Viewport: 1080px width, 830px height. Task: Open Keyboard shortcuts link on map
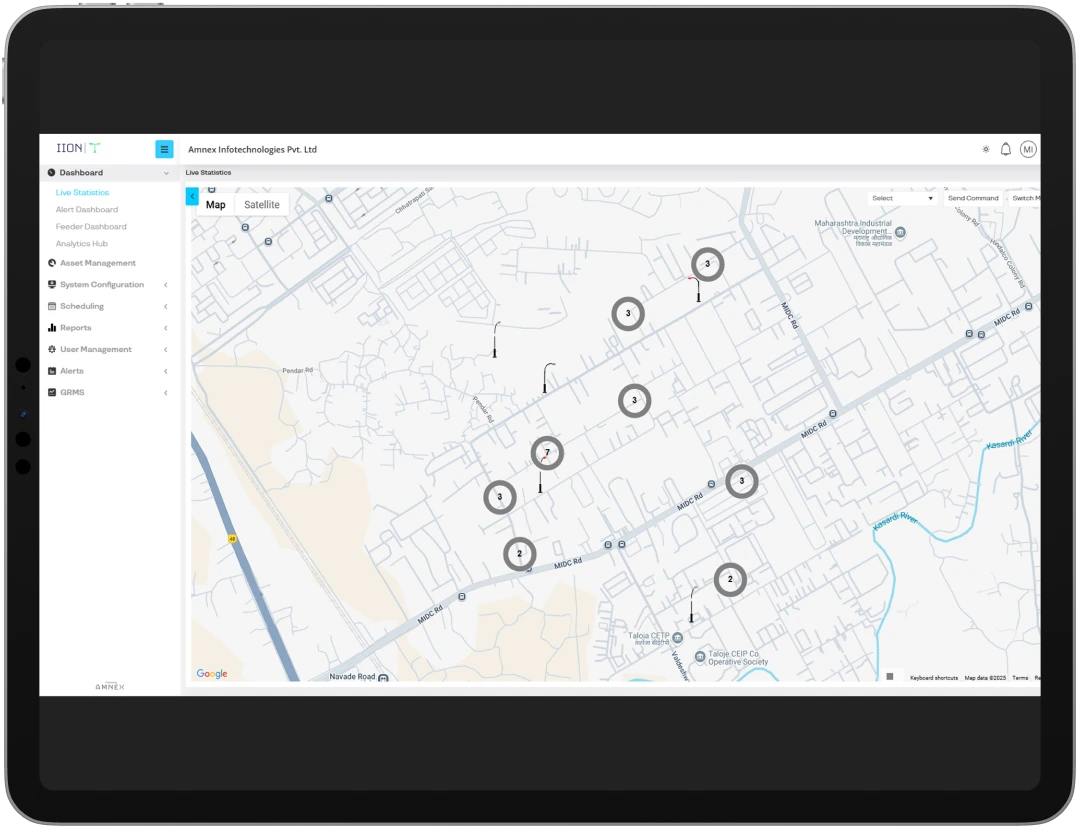click(x=933, y=678)
